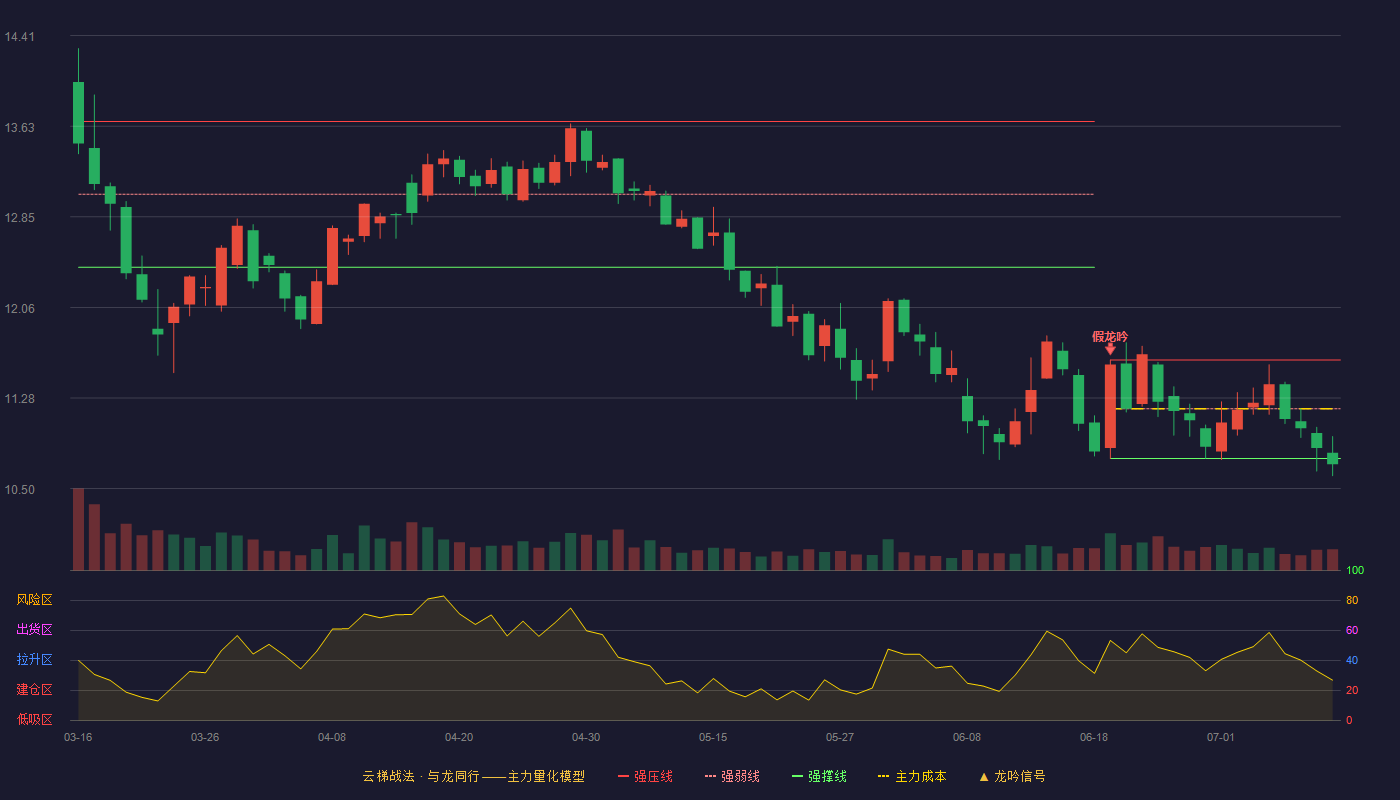Click the 风险区 zone label

[x=34, y=600]
